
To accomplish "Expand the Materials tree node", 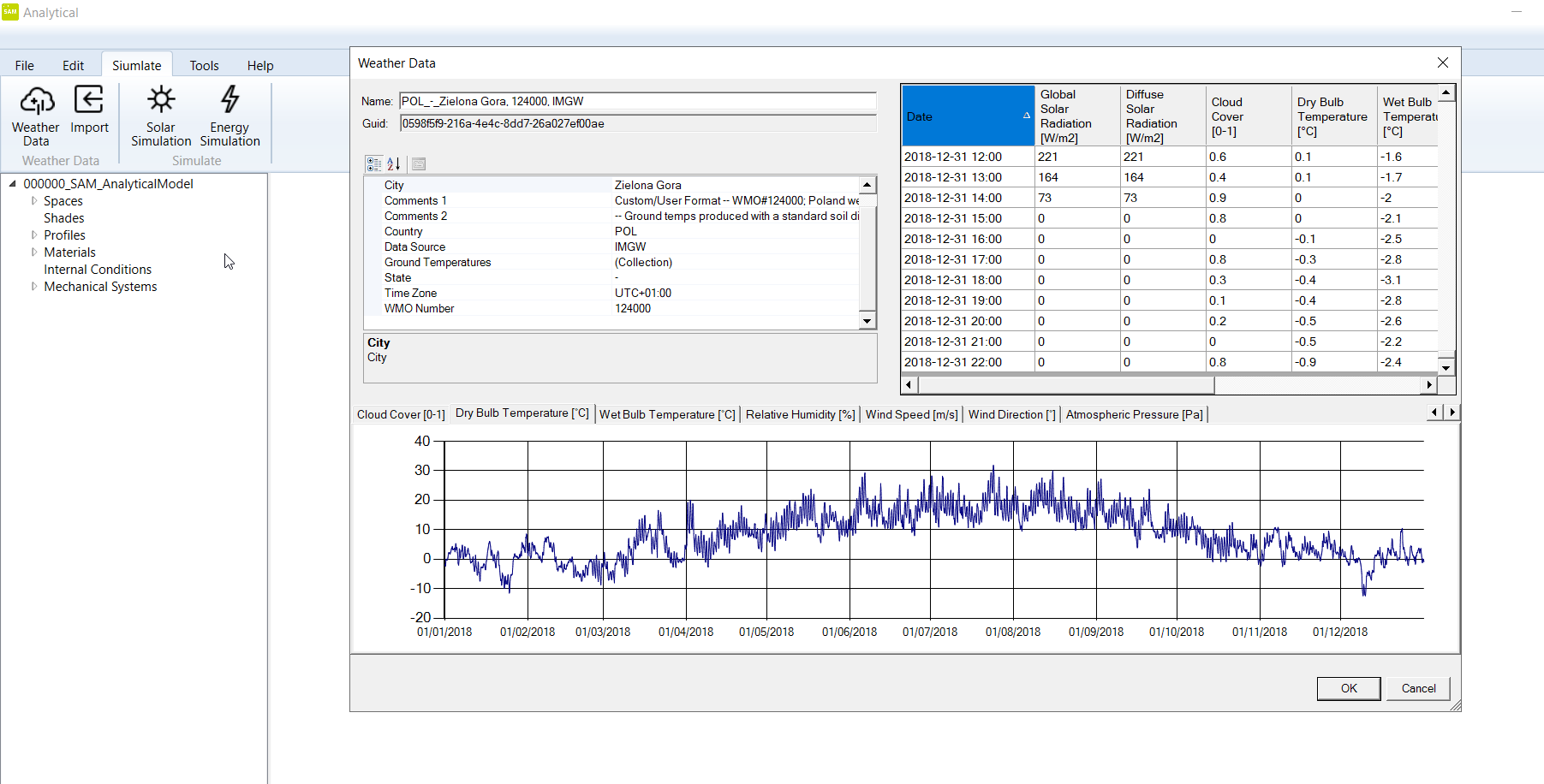I will click(34, 252).
